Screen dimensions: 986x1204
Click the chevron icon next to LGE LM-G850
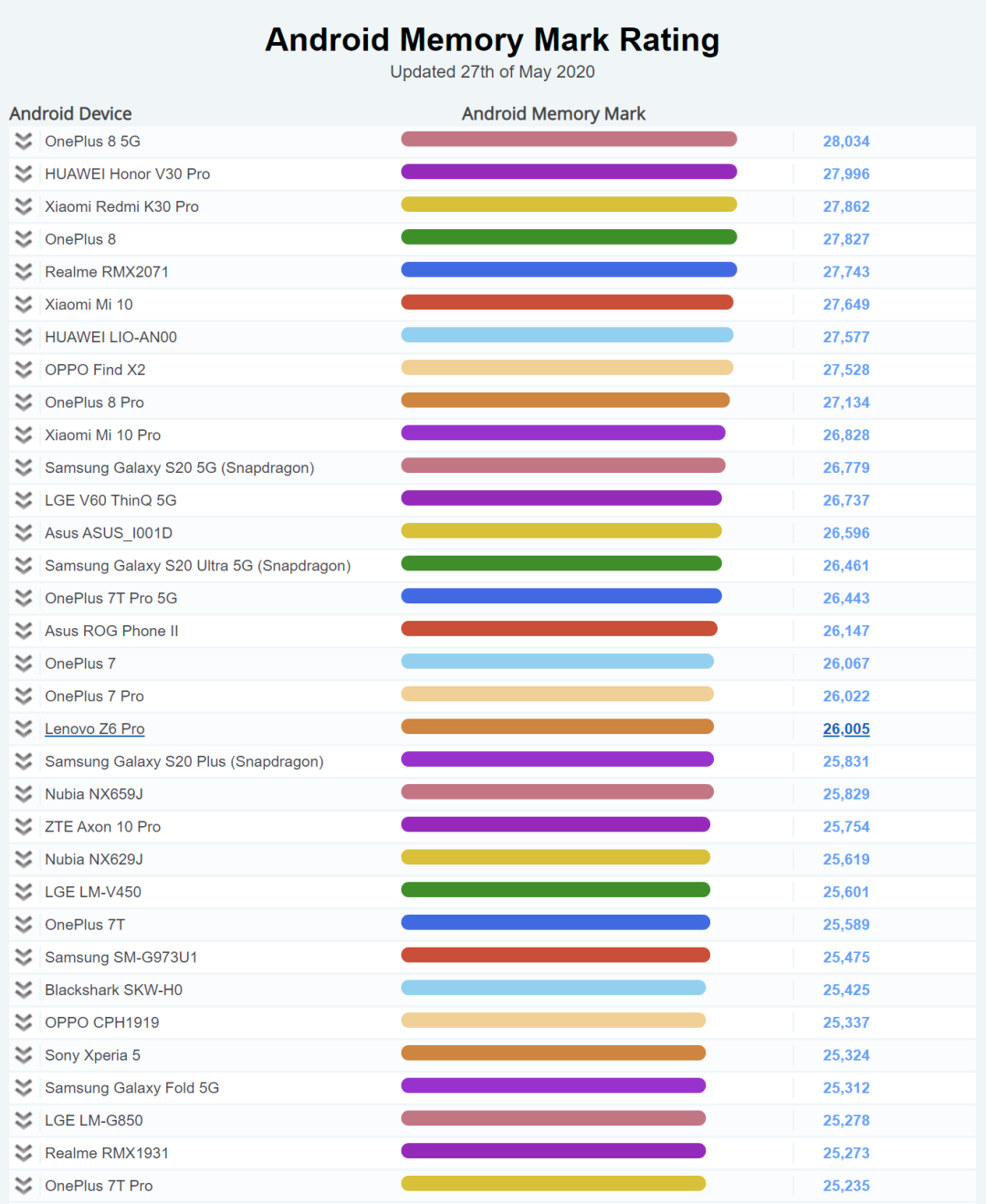point(24,1120)
